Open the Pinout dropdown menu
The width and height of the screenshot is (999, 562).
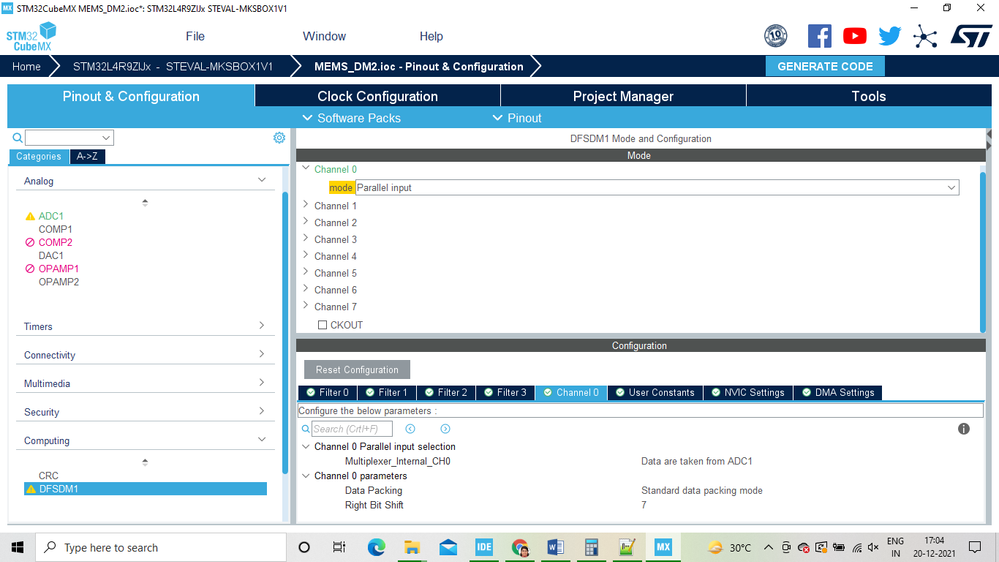pyautogui.click(x=517, y=118)
